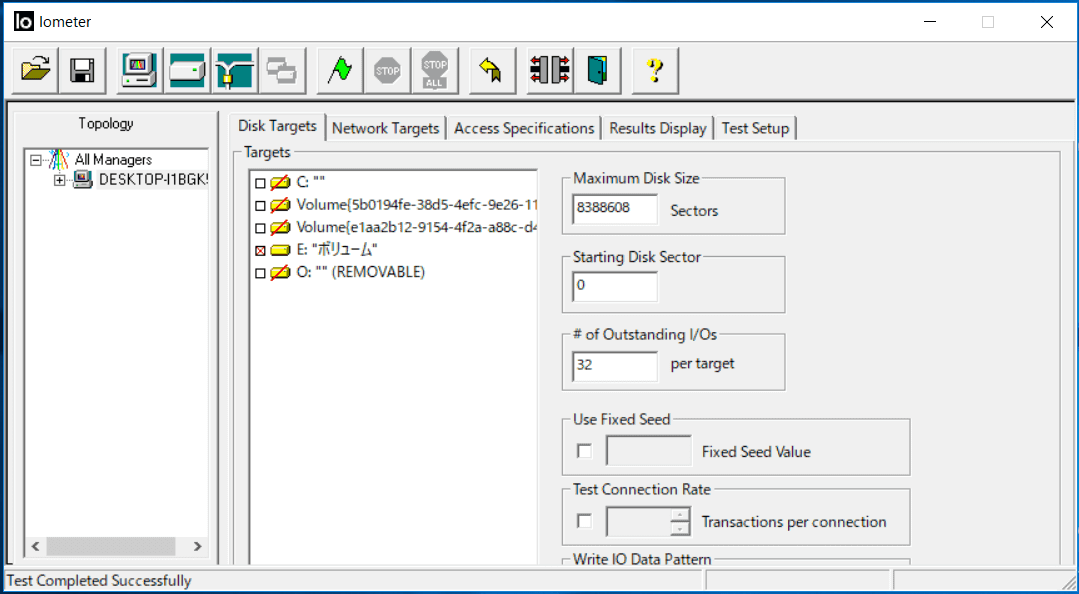
Task: Click the disk icon beside O: (REMOVABLE)
Action: [280, 273]
